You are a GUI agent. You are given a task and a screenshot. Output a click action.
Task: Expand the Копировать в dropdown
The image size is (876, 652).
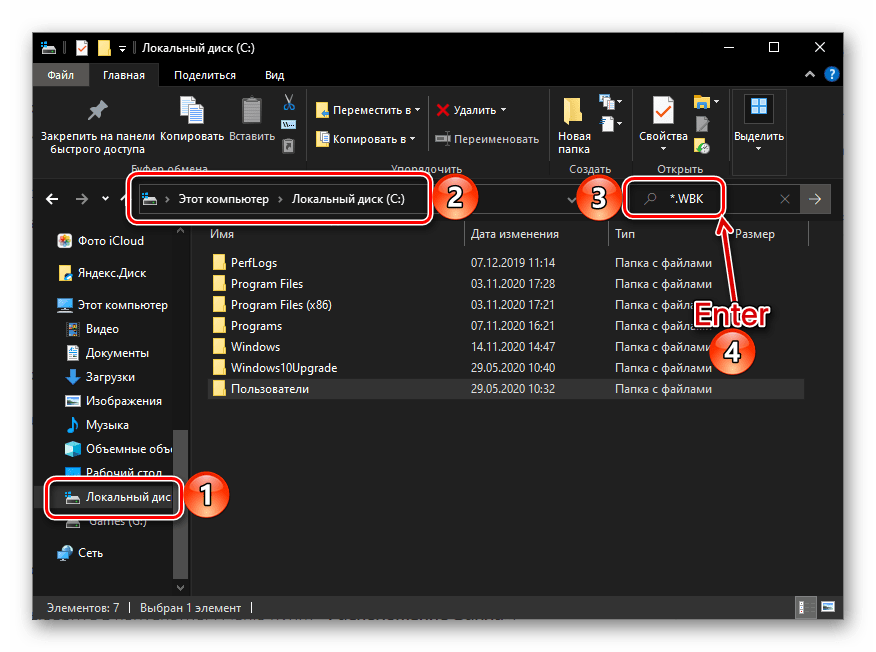(414, 139)
